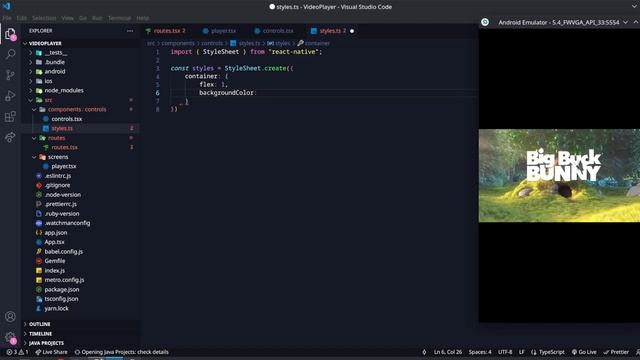Screen dimensions: 640x360
Task: Click the Go Live button
Action: click(x=584, y=352)
